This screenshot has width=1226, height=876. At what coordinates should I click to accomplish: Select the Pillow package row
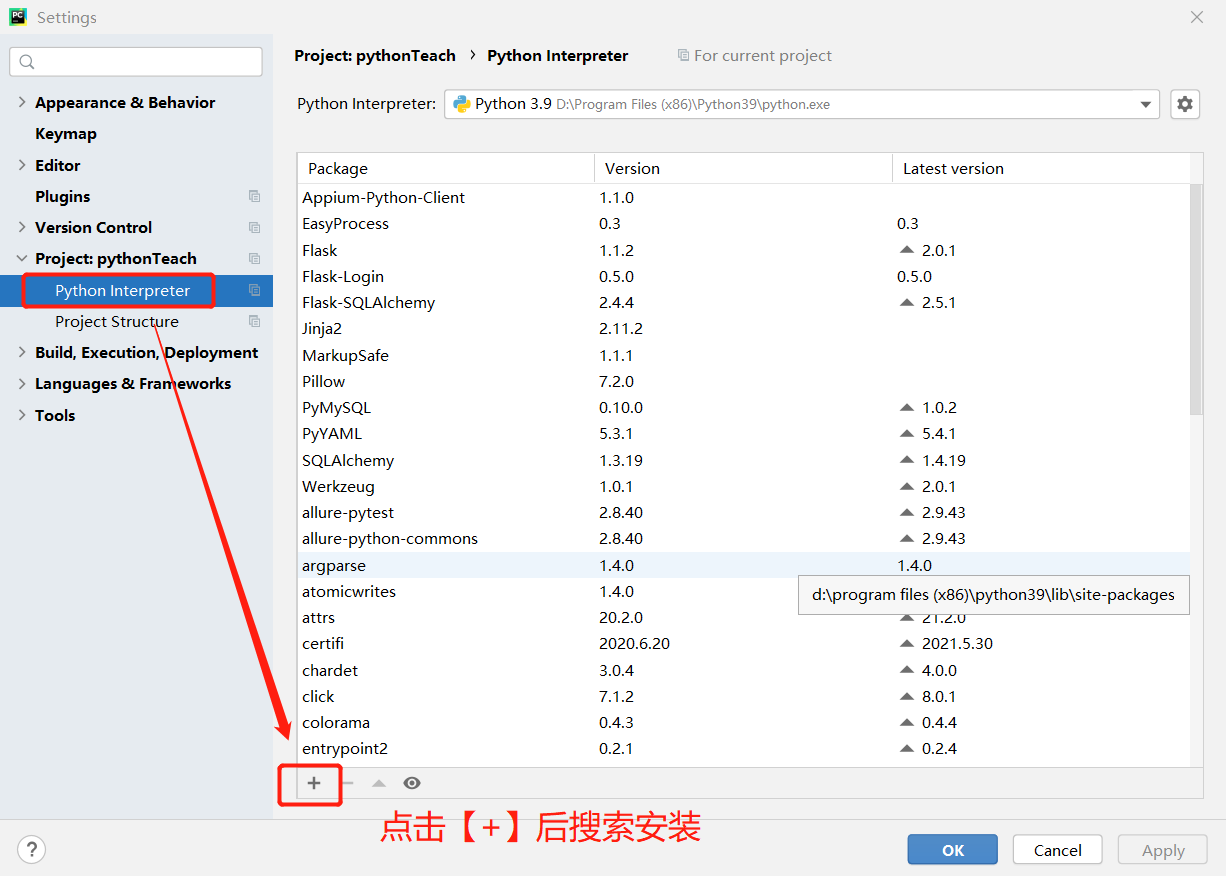coord(744,381)
